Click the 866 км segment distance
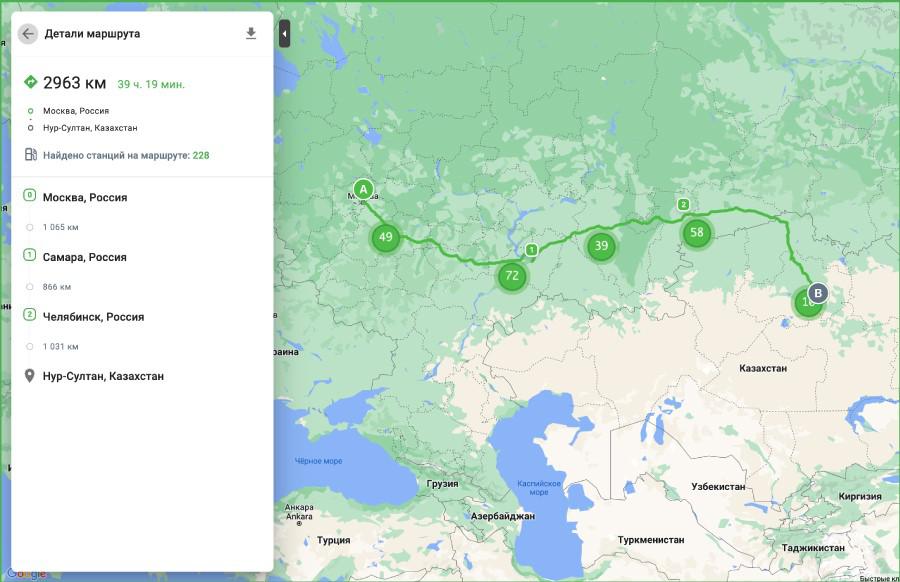The width and height of the screenshot is (900, 582). point(57,287)
